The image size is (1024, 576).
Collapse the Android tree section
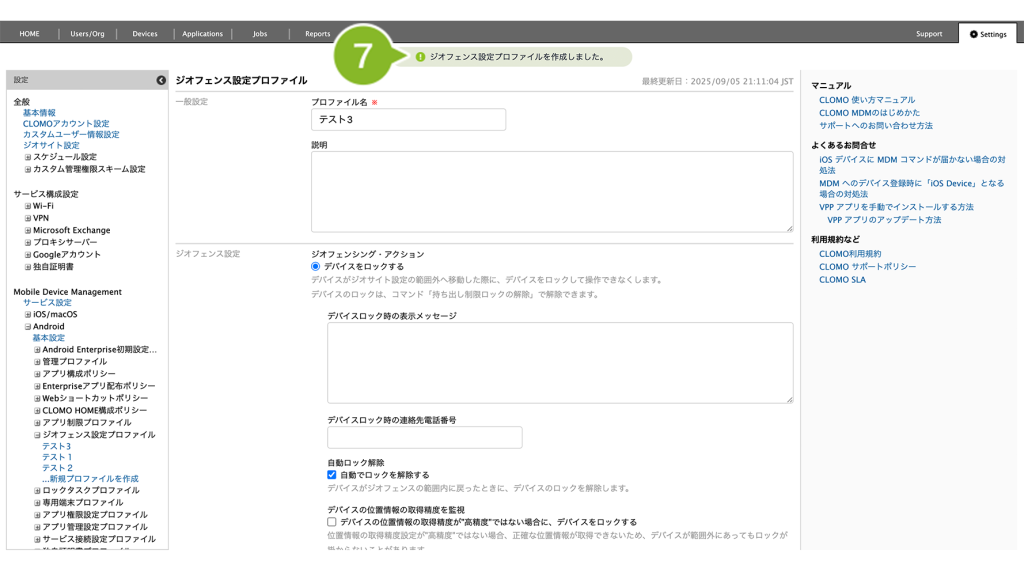click(28, 327)
